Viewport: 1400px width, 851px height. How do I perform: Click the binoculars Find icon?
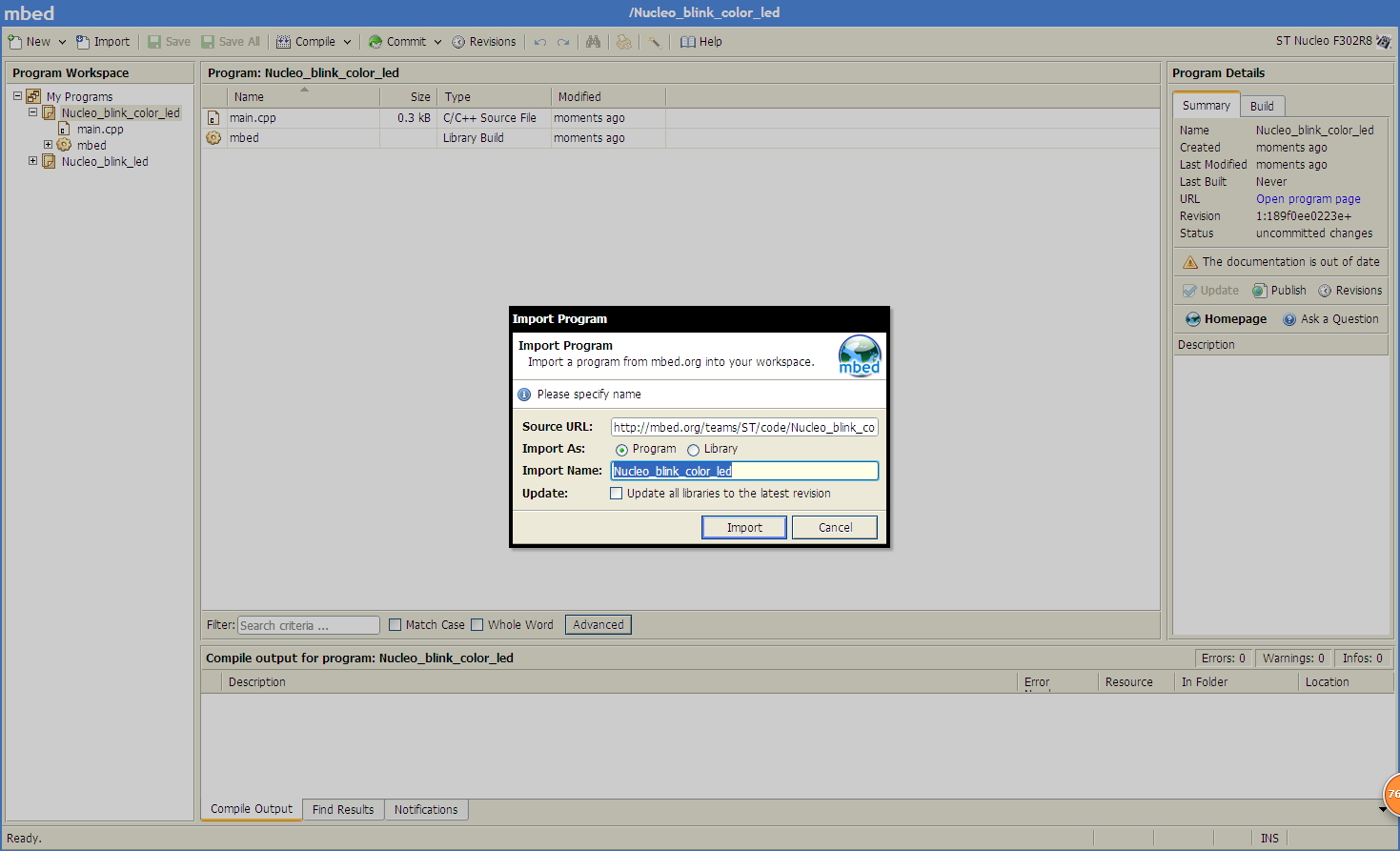click(x=594, y=42)
